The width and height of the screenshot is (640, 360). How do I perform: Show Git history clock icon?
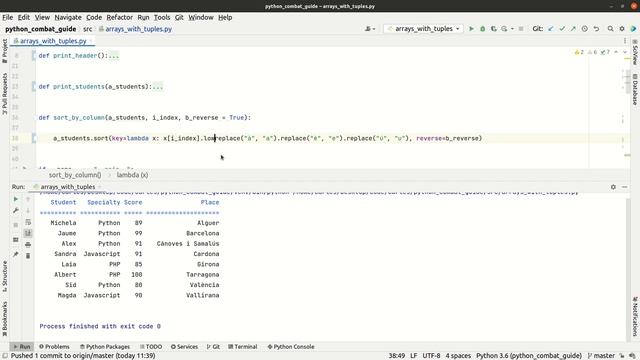pyautogui.click(x=584, y=29)
